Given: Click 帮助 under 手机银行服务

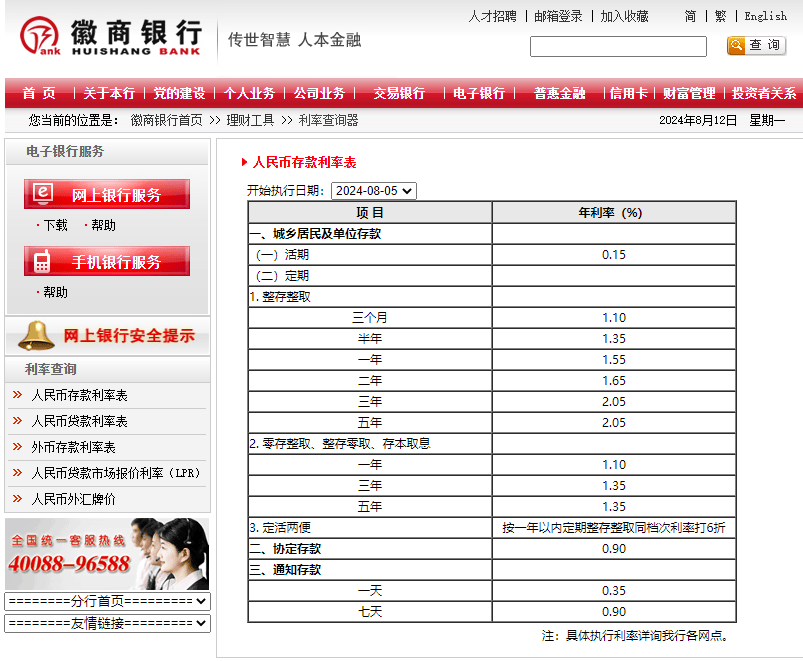Looking at the screenshot, I should (55, 292).
